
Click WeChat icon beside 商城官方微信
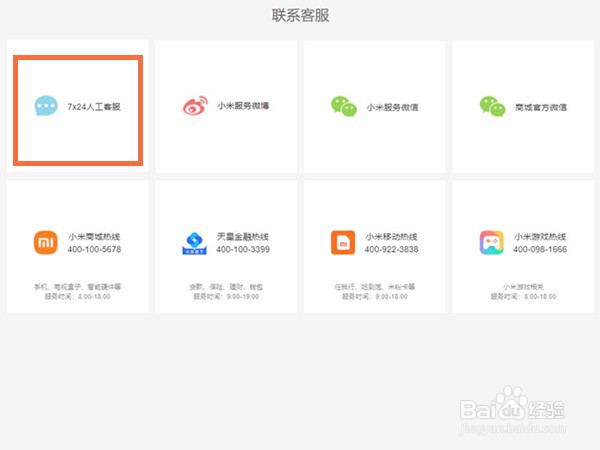pyautogui.click(x=492, y=106)
